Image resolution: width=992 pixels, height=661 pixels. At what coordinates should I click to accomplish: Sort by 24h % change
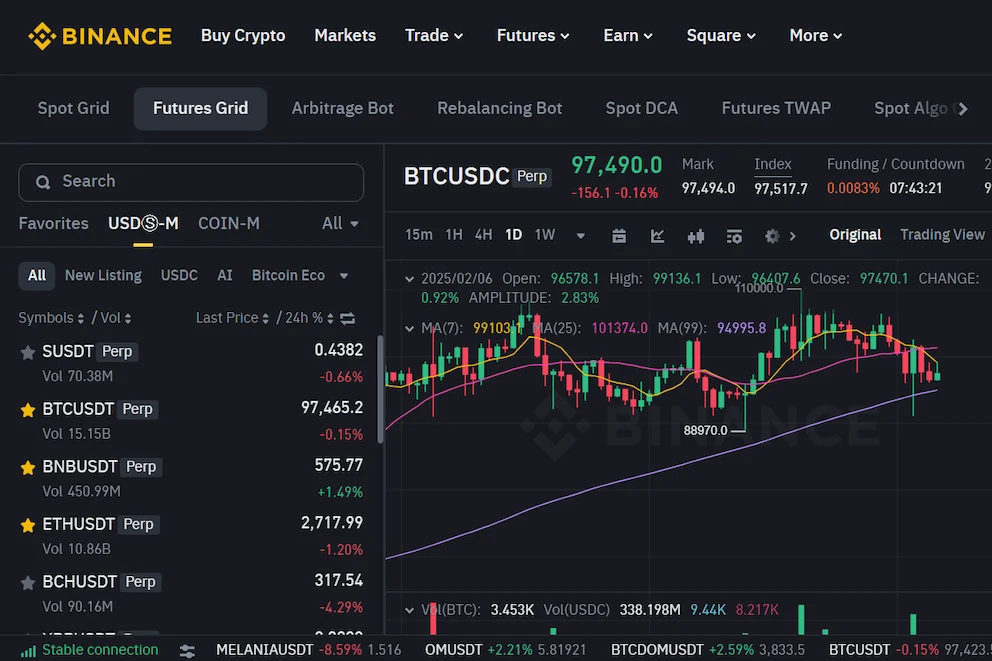click(309, 318)
